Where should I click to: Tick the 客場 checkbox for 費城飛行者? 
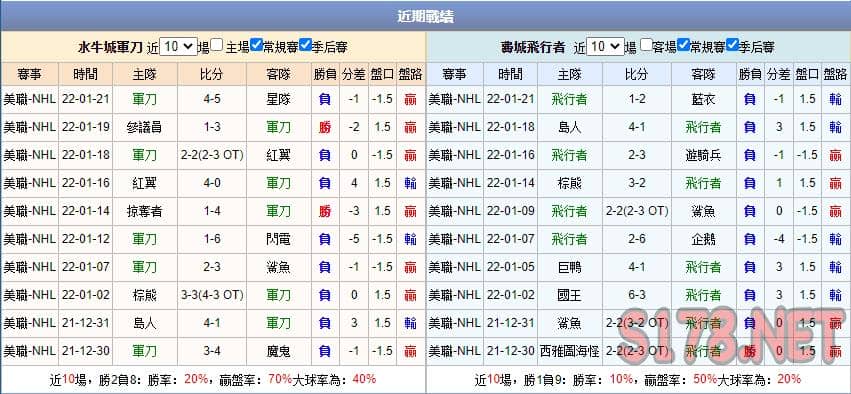click(646, 45)
